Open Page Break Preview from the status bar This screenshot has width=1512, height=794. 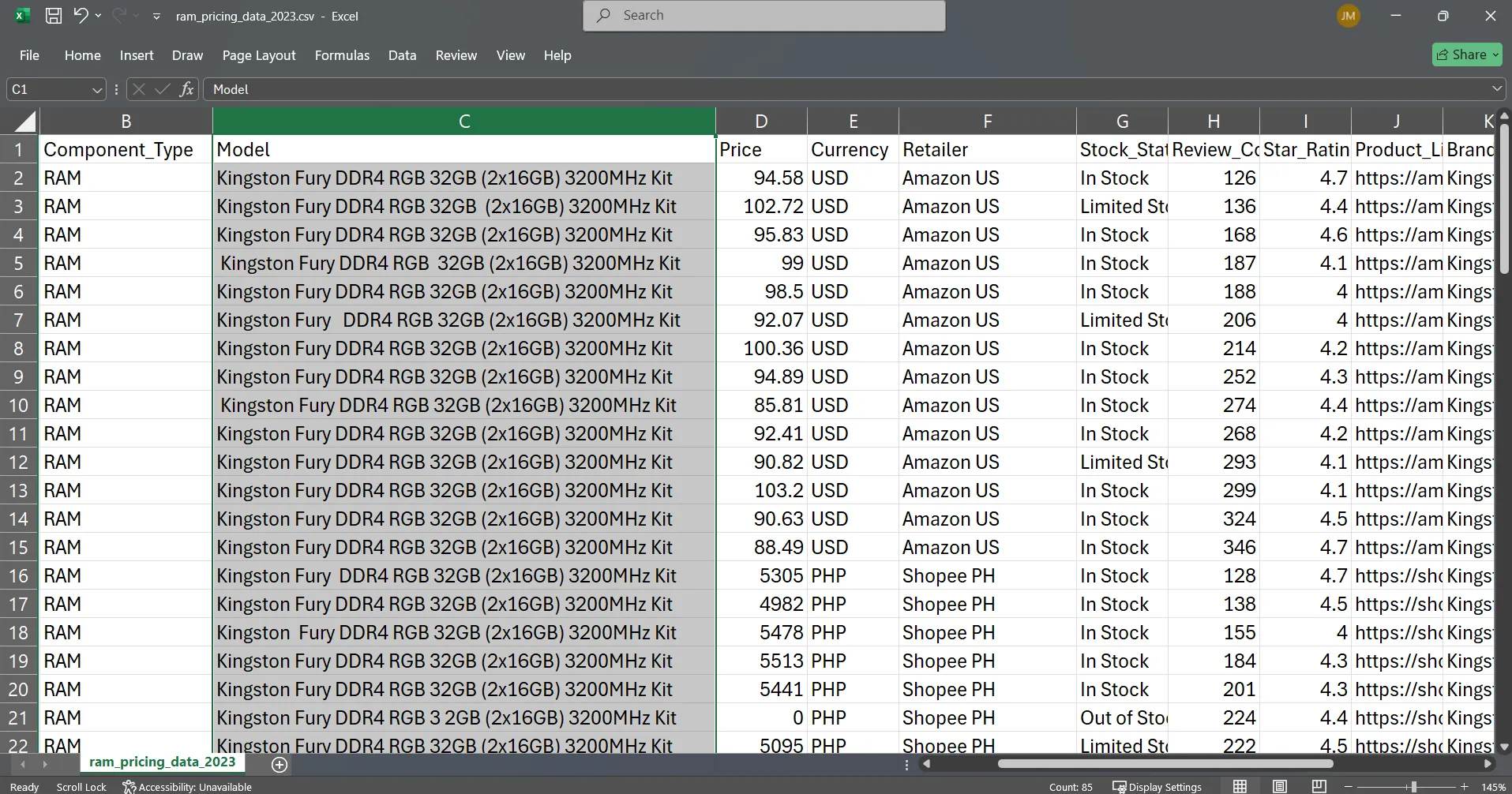click(1319, 786)
